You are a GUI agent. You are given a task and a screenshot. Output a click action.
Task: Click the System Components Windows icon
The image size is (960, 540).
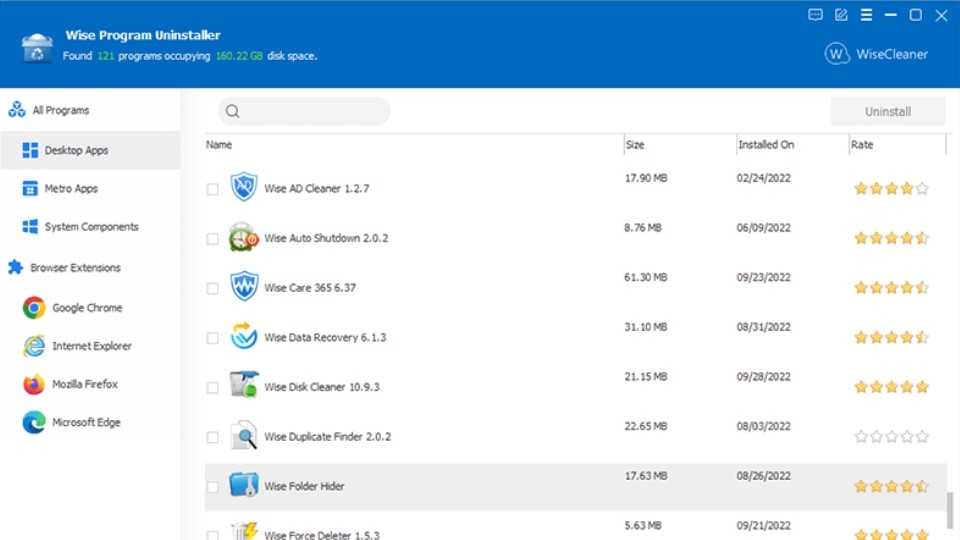click(x=30, y=227)
